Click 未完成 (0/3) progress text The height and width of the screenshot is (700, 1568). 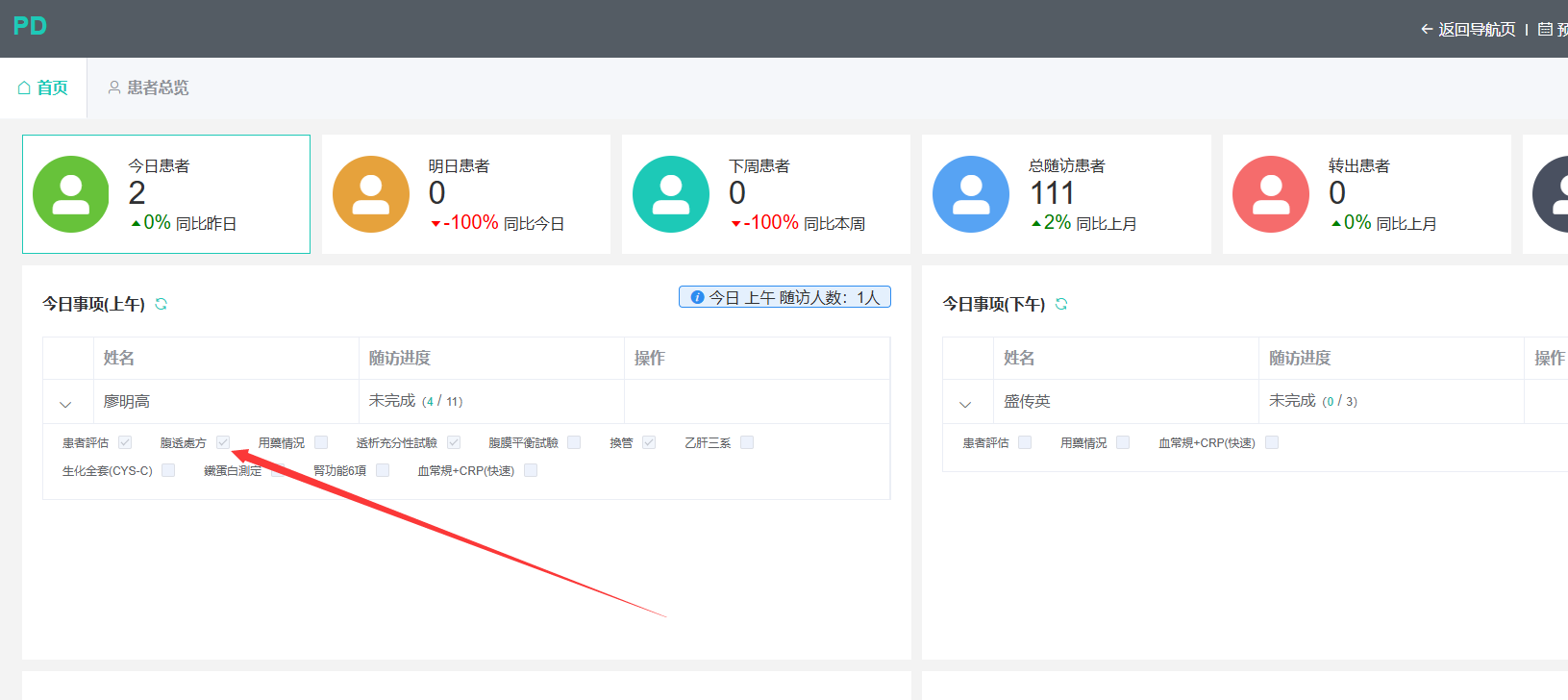point(1313,400)
